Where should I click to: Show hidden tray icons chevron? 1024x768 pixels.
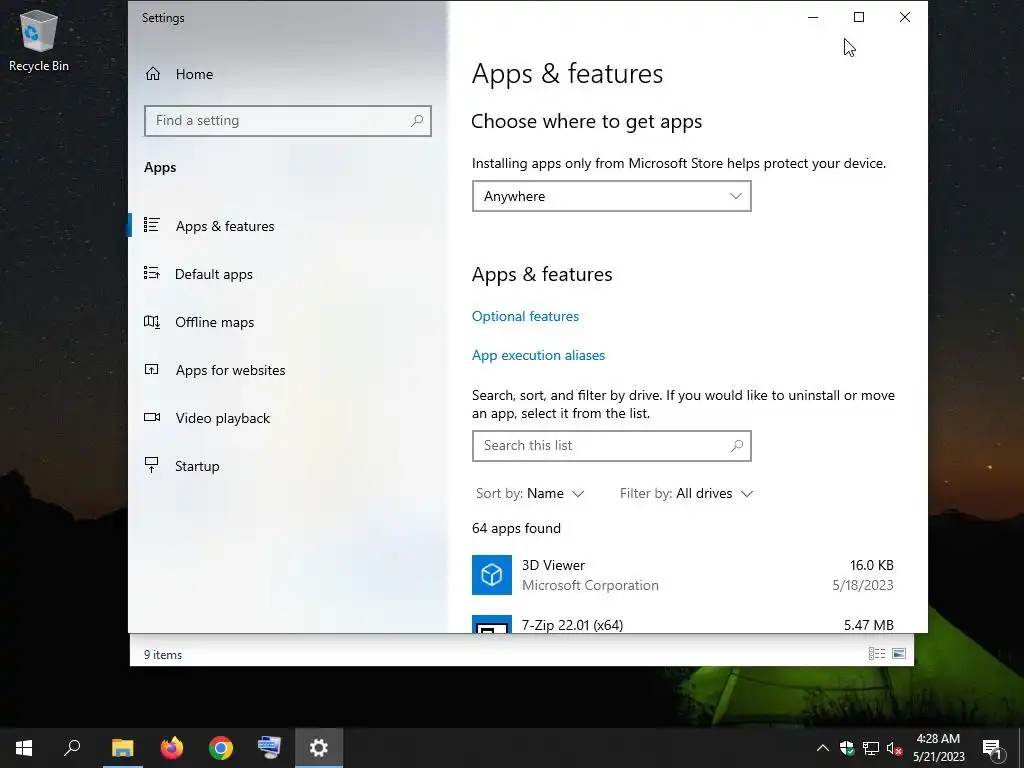(823, 748)
